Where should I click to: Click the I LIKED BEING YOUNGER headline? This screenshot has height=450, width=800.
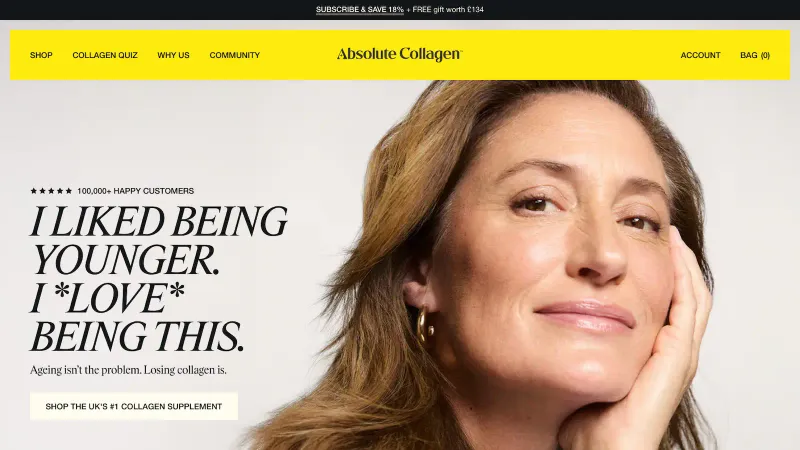pyautogui.click(x=158, y=240)
